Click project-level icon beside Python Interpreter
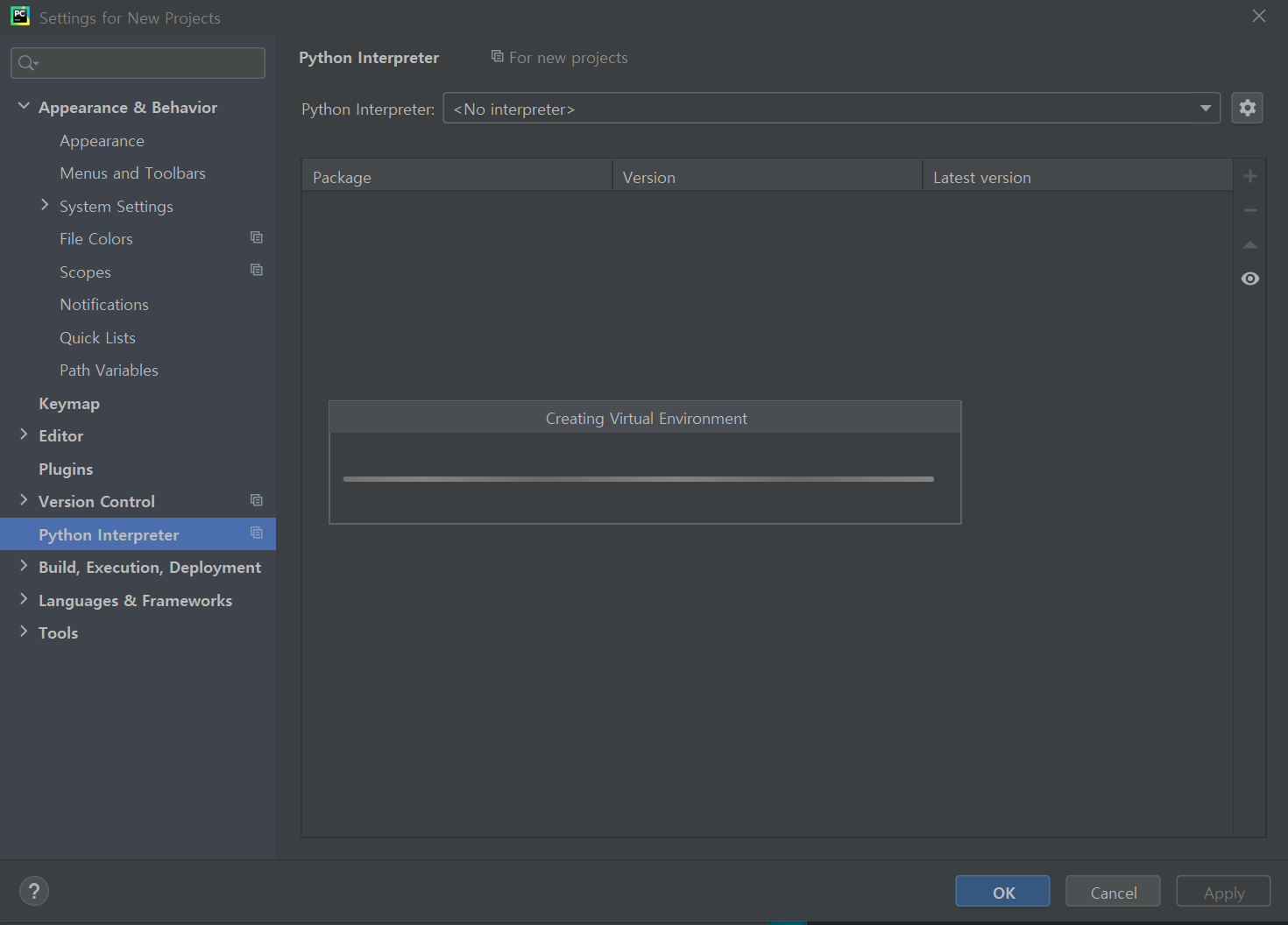The height and width of the screenshot is (925, 1288). 257,533
